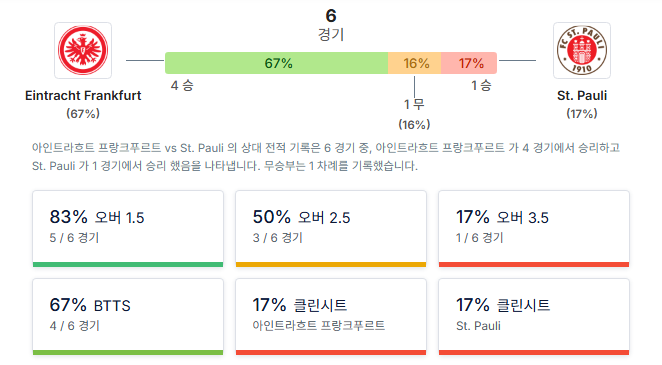Select the orange 16% draw bar segment

(x=415, y=63)
